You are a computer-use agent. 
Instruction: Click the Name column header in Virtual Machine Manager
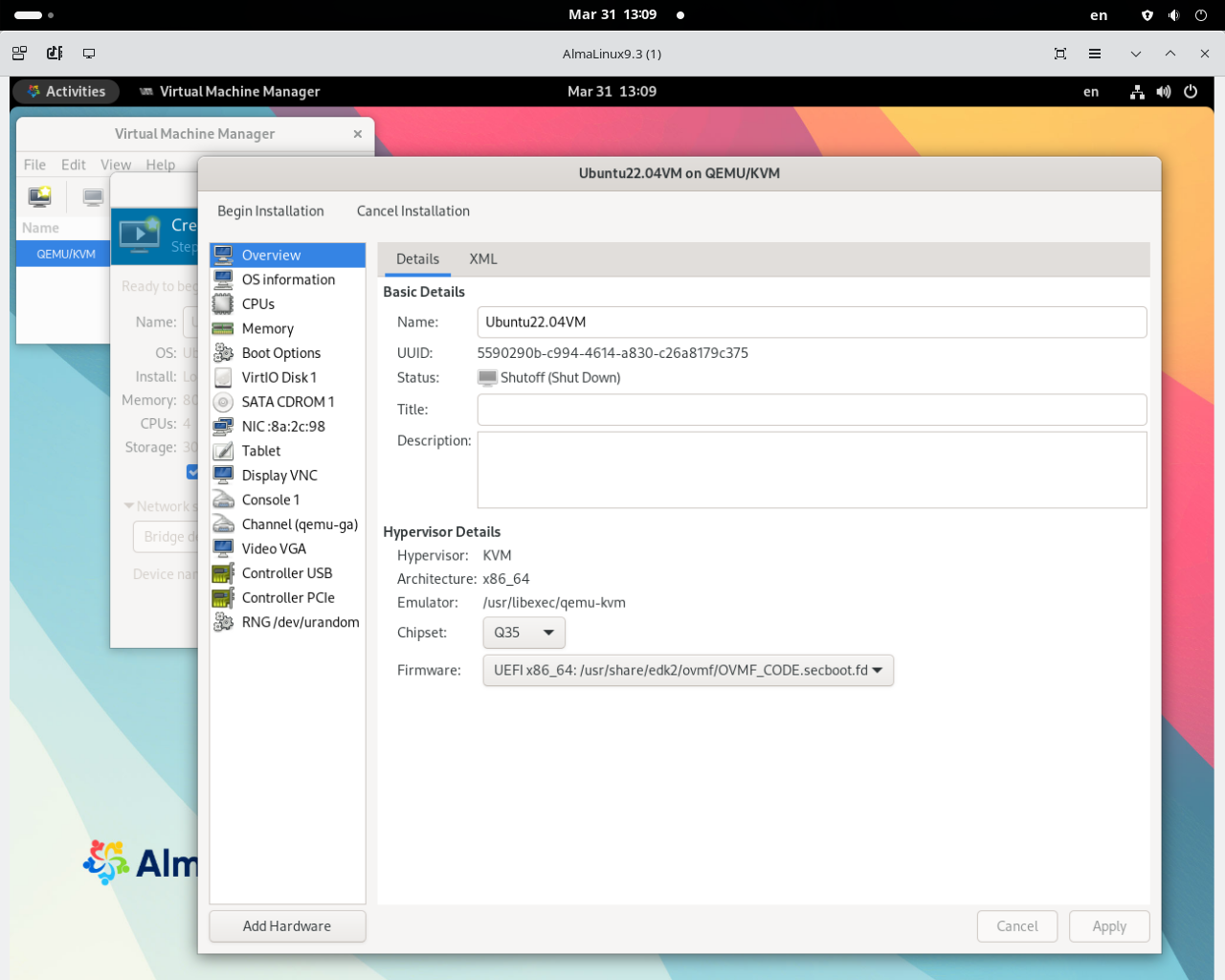pyautogui.click(x=41, y=228)
